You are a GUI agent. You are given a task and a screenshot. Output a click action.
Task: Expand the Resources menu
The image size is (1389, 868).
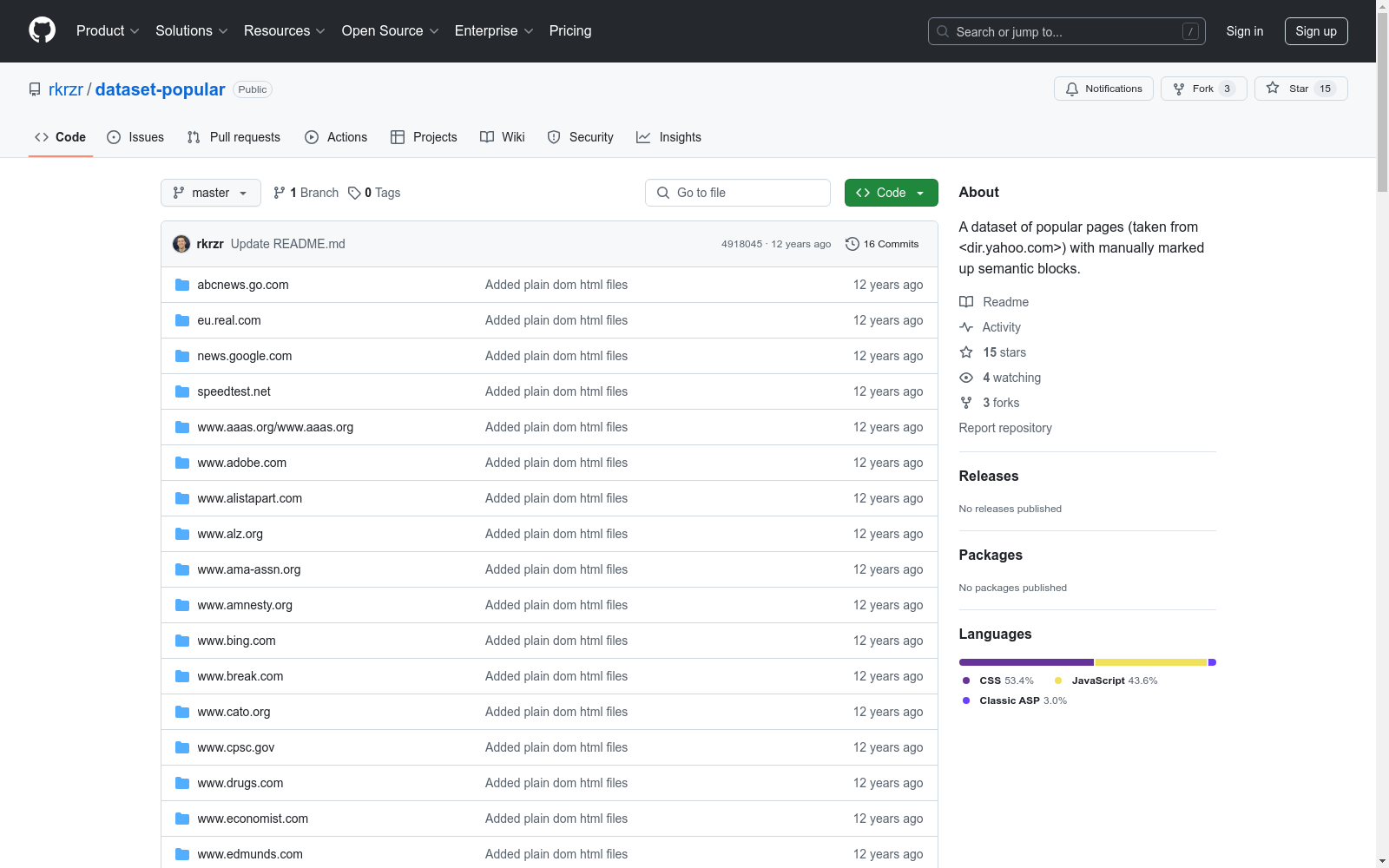coord(285,30)
